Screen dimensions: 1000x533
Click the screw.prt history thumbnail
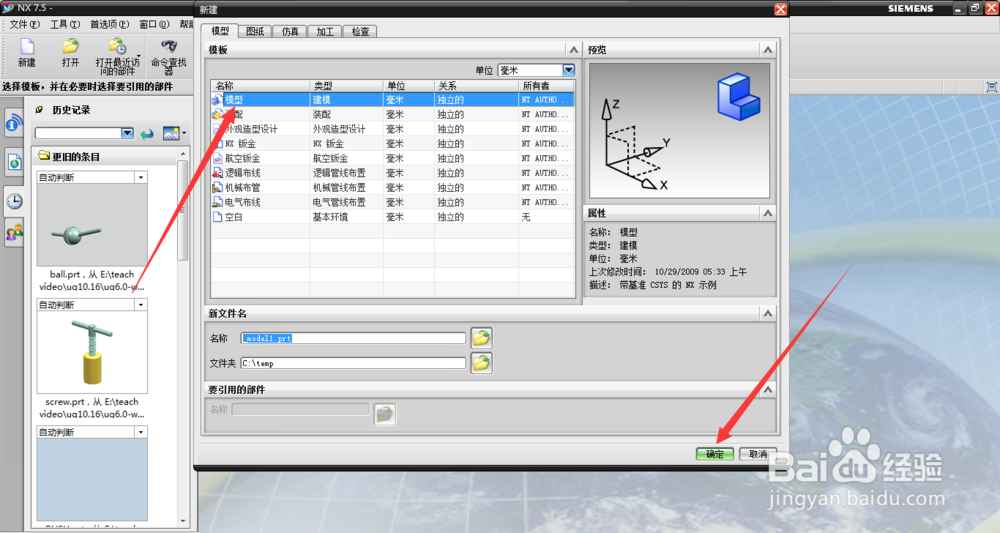tap(92, 352)
